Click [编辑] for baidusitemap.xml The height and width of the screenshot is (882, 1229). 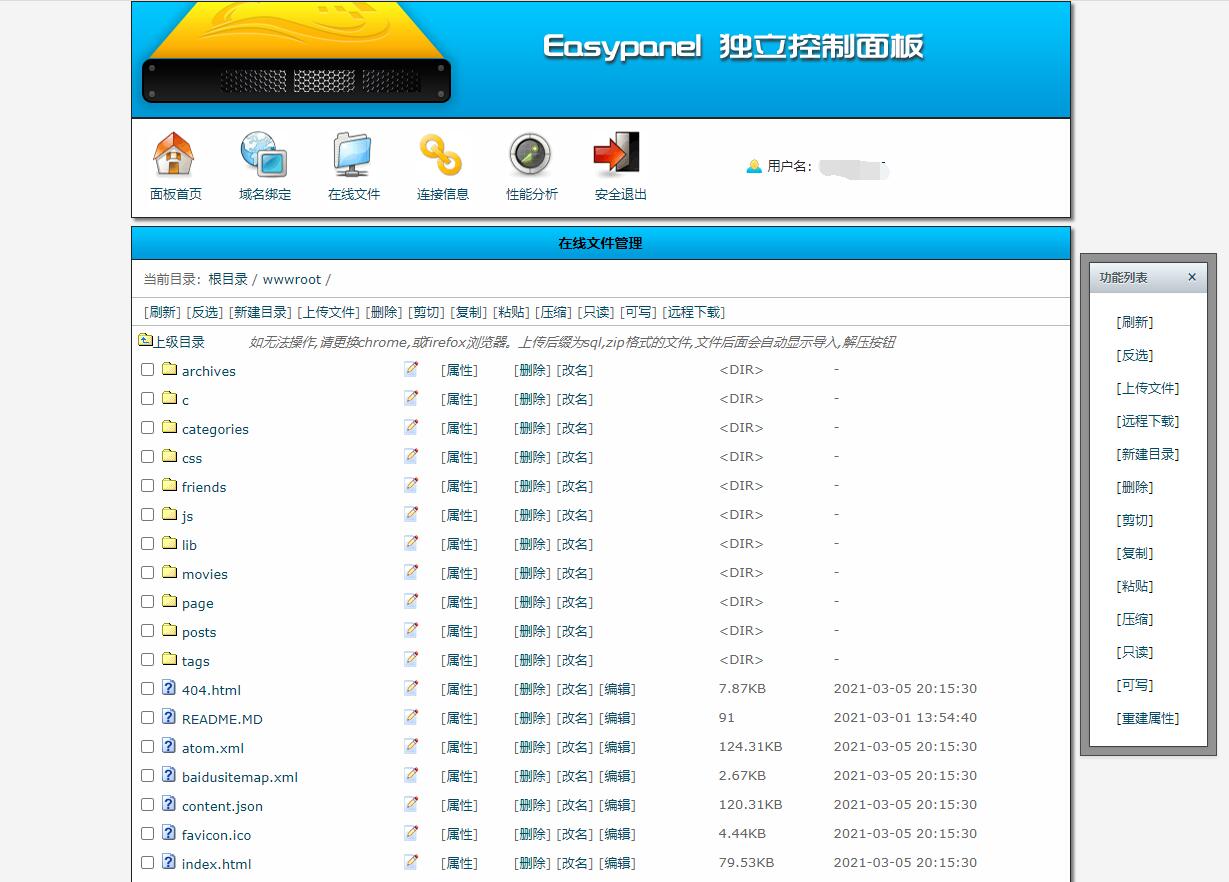point(617,776)
